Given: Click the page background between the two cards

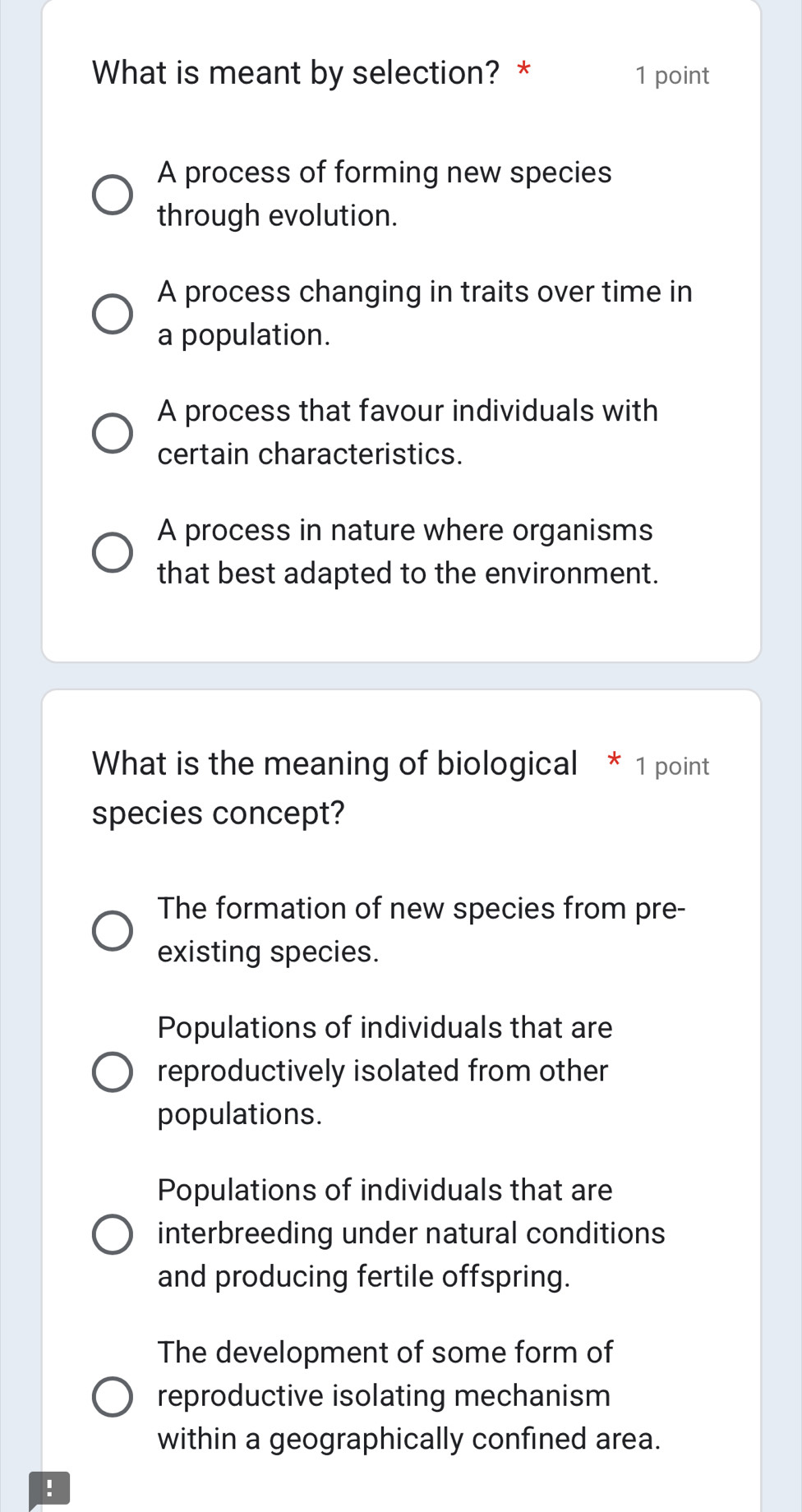Looking at the screenshot, I should [403, 674].
